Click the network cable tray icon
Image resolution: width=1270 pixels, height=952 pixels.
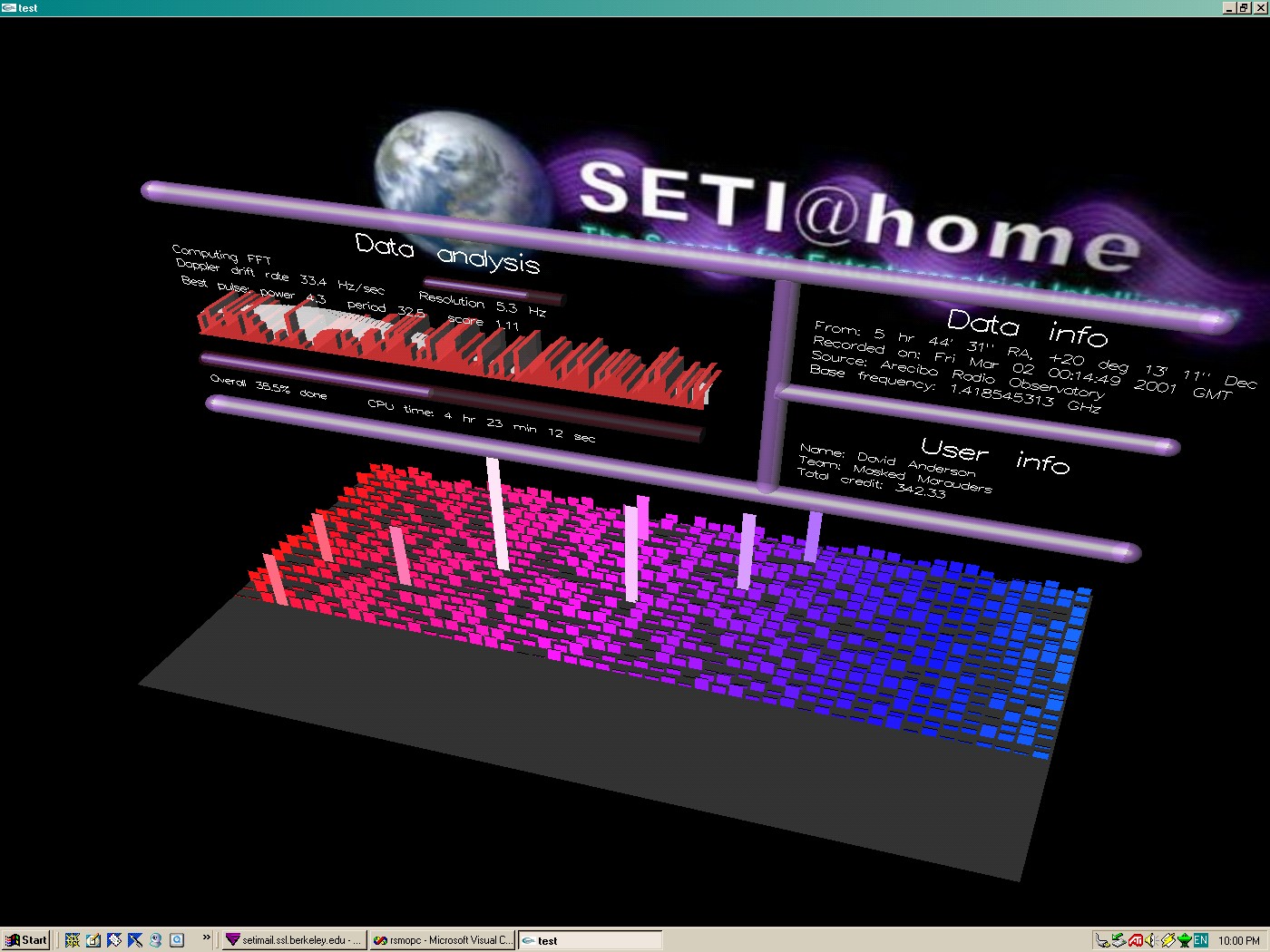click(x=1102, y=940)
